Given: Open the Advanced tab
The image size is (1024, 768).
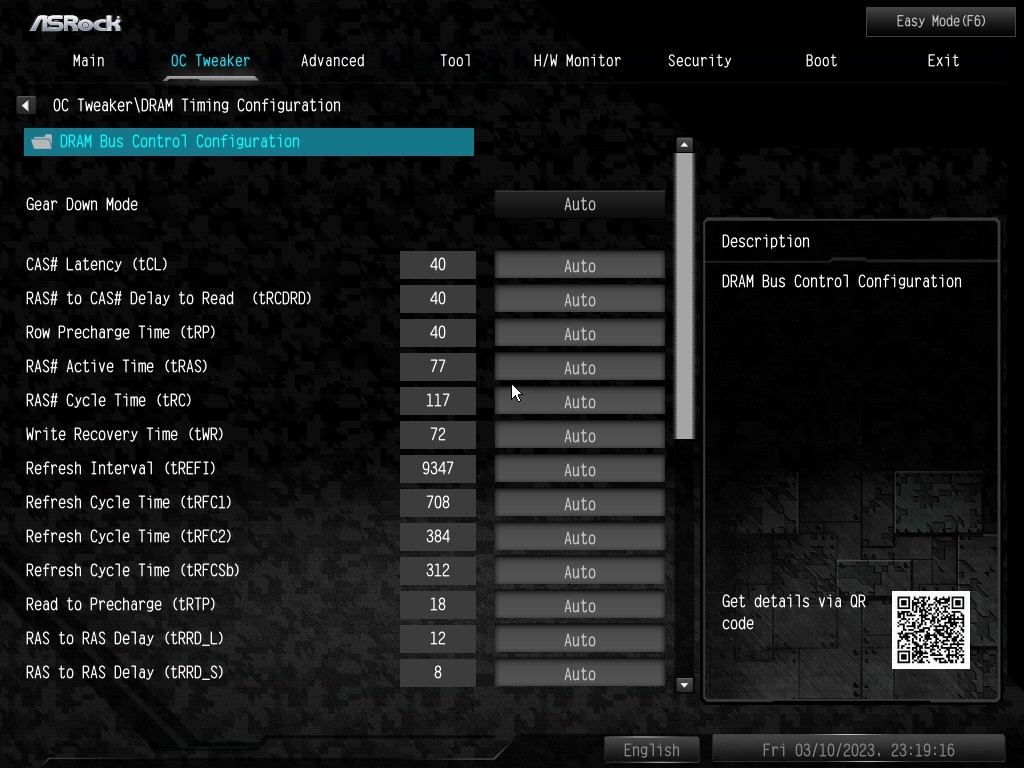Looking at the screenshot, I should pos(333,61).
